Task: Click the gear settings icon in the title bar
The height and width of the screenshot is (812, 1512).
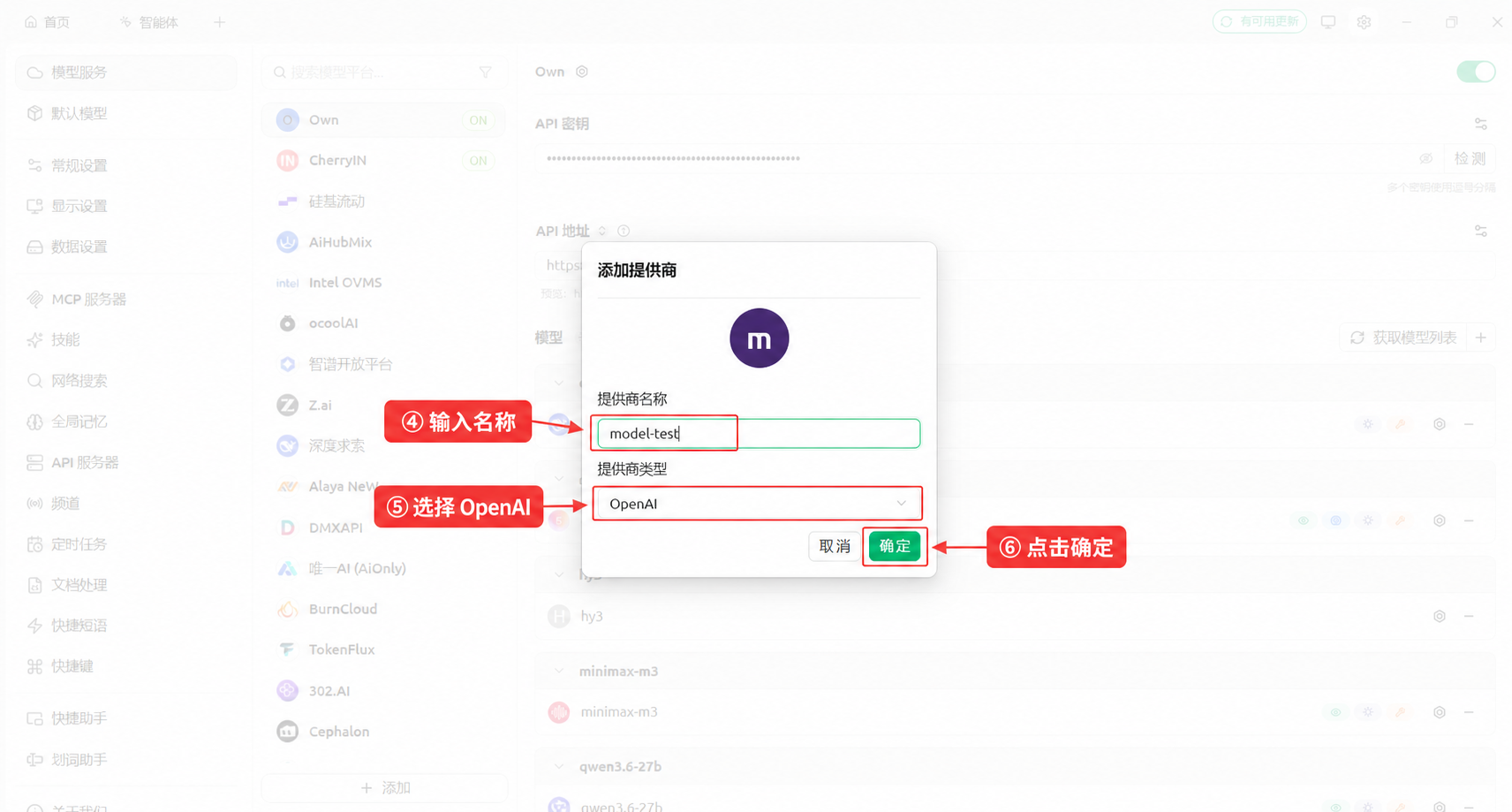Action: pos(1364,22)
